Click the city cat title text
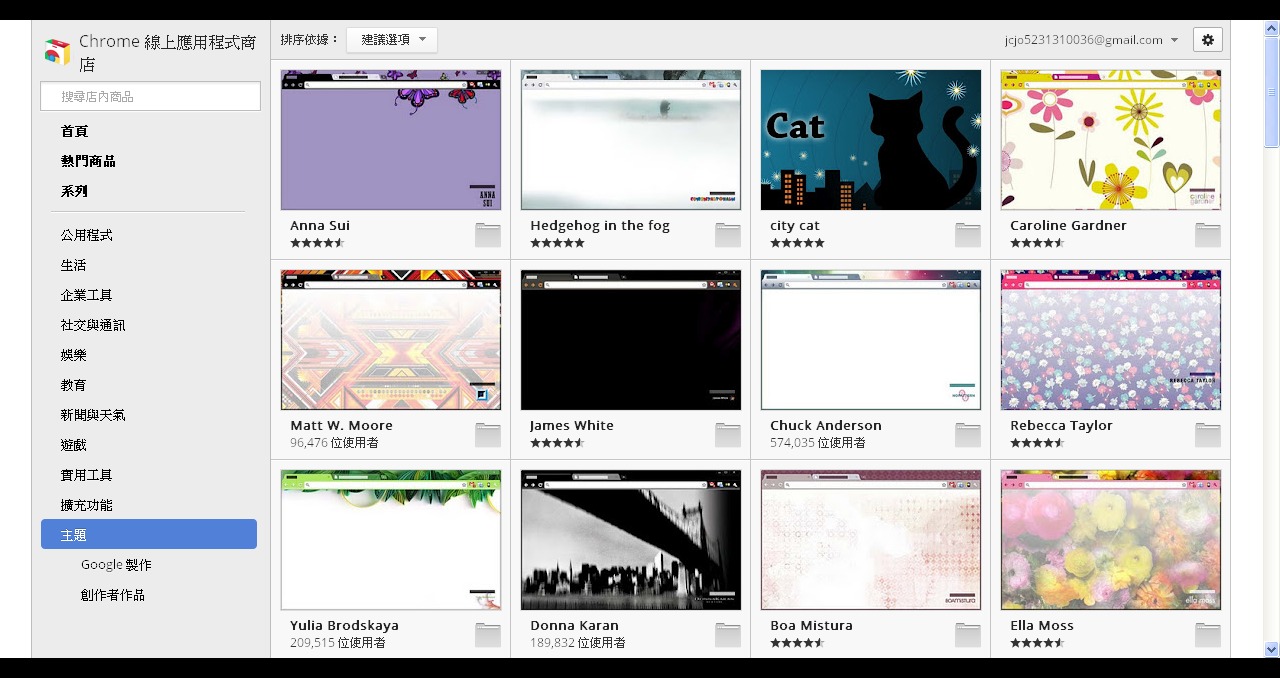Screen dimensions: 1280x678 tap(795, 226)
